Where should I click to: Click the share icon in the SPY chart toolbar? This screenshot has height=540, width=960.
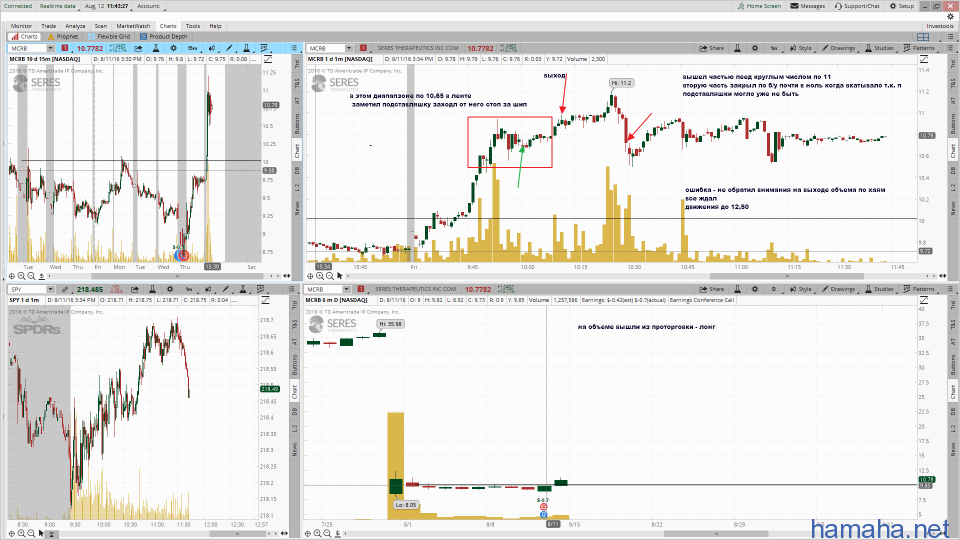(x=135, y=289)
